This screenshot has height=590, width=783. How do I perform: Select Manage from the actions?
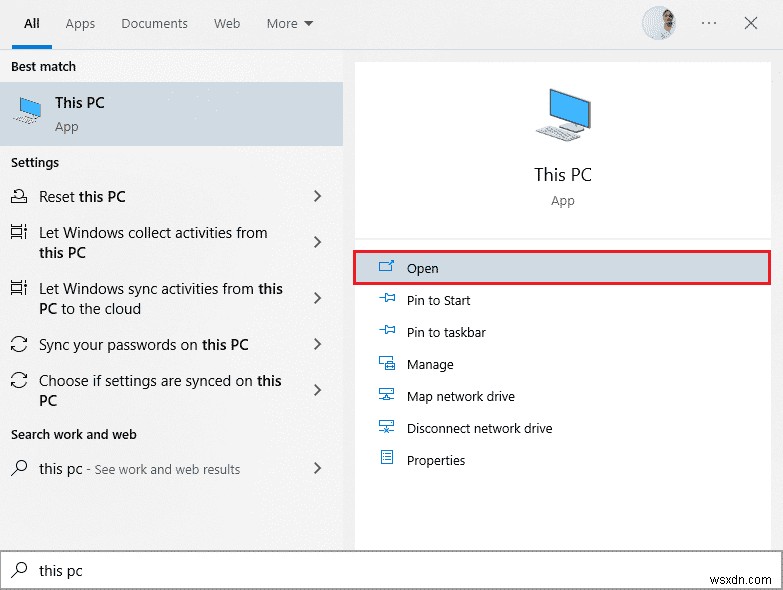562,364
